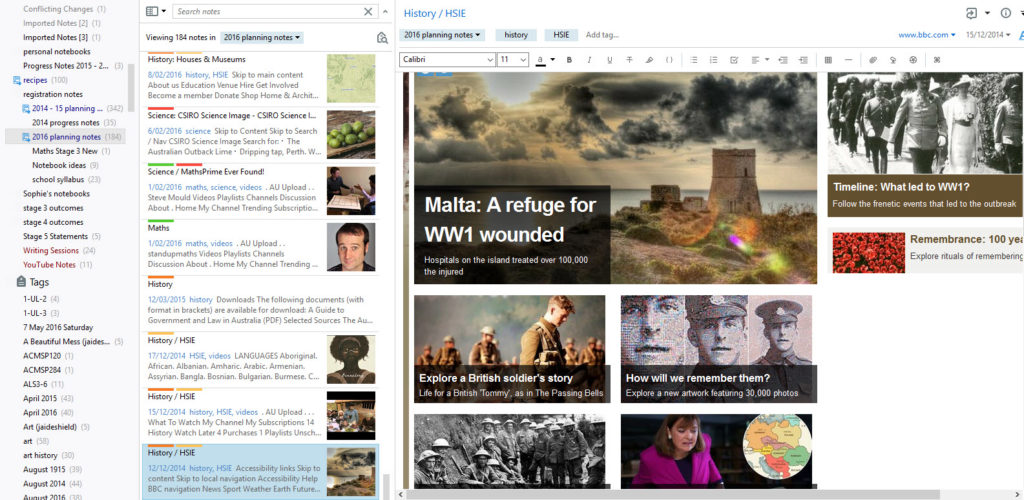Click the note info icon
This screenshot has height=500, width=1024.
coord(1006,13)
